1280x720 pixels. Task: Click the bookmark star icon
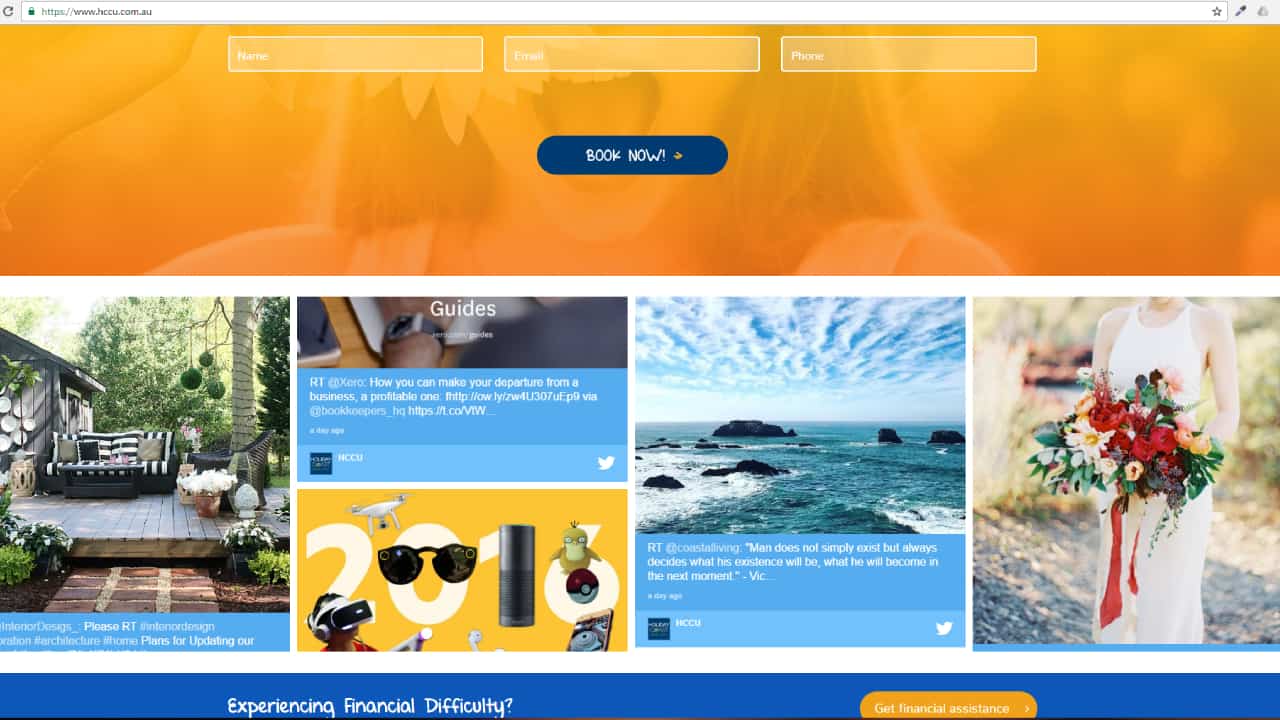point(1216,11)
